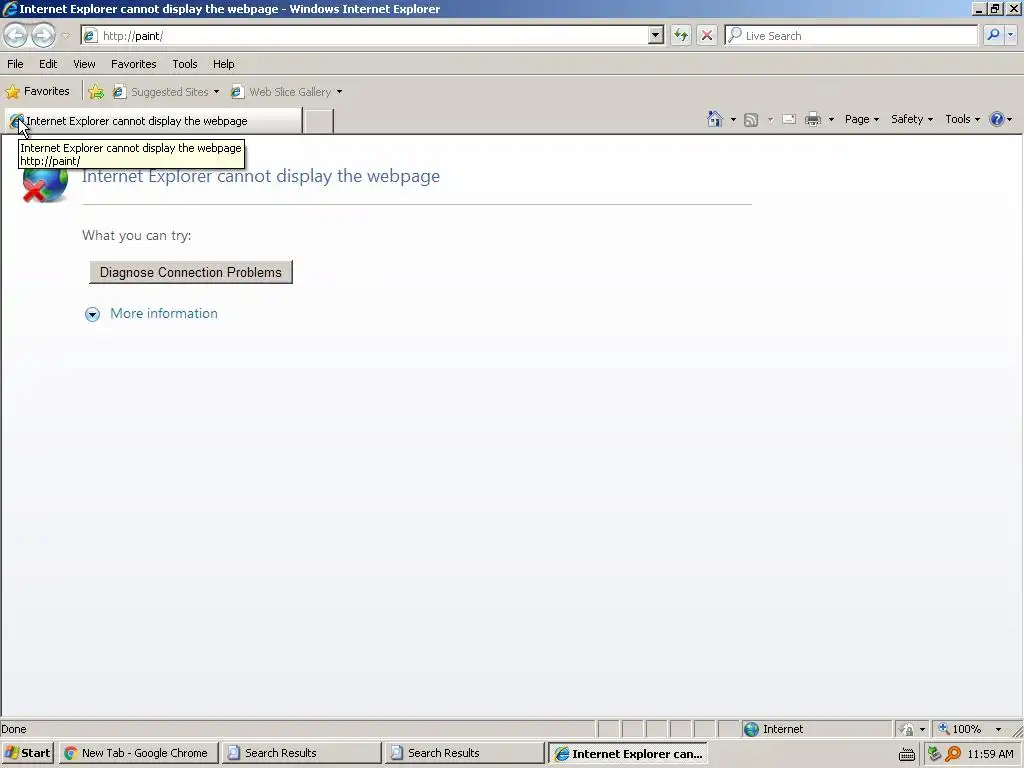Click the Home icon in command bar
This screenshot has height=768, width=1024.
pos(715,119)
